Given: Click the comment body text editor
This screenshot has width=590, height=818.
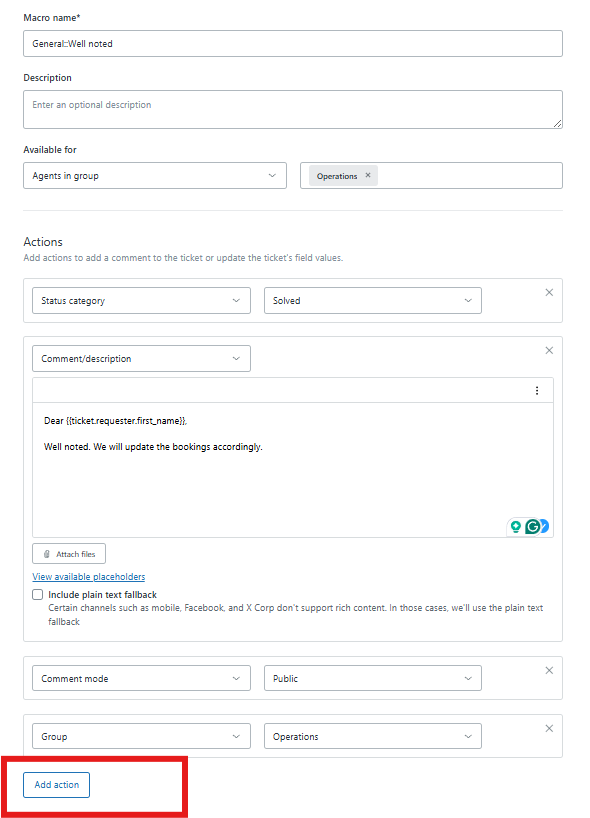Looking at the screenshot, I should pos(293,470).
